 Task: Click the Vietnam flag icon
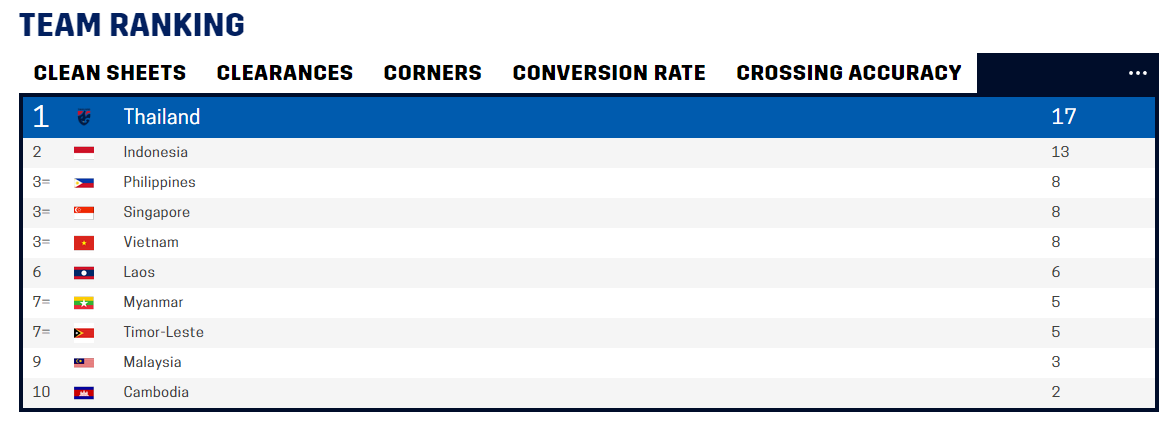click(84, 243)
